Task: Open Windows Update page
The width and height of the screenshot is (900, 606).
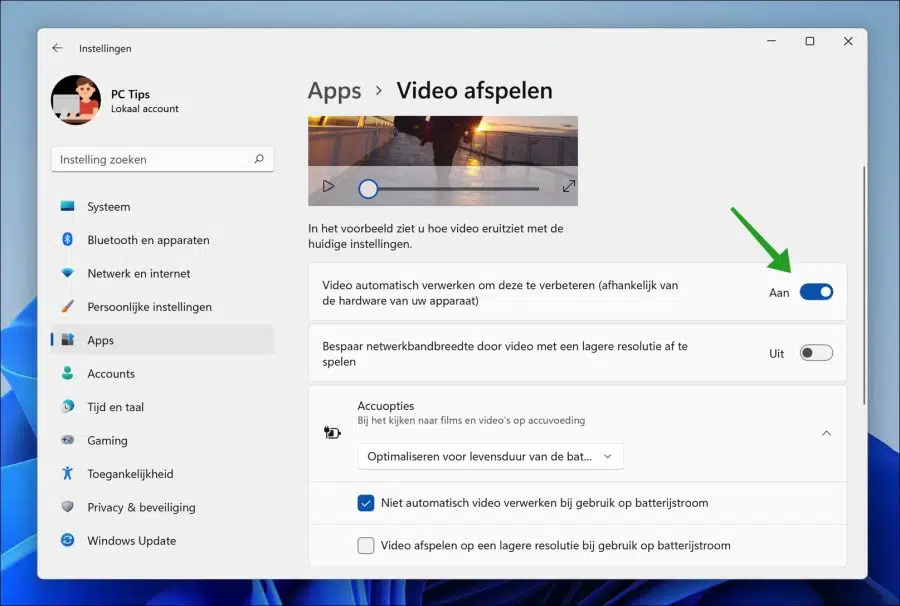Action: click(162, 541)
